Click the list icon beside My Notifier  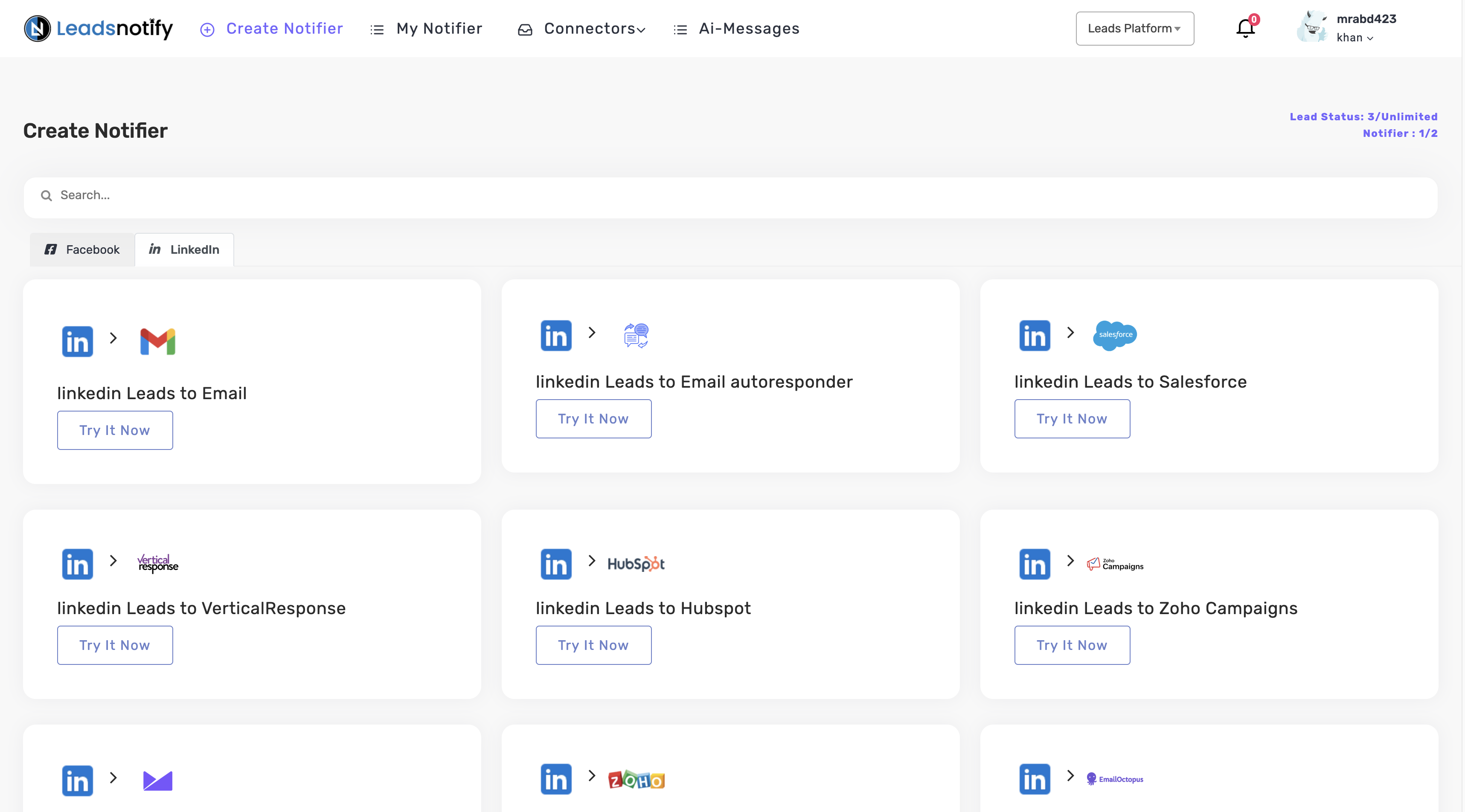point(377,29)
